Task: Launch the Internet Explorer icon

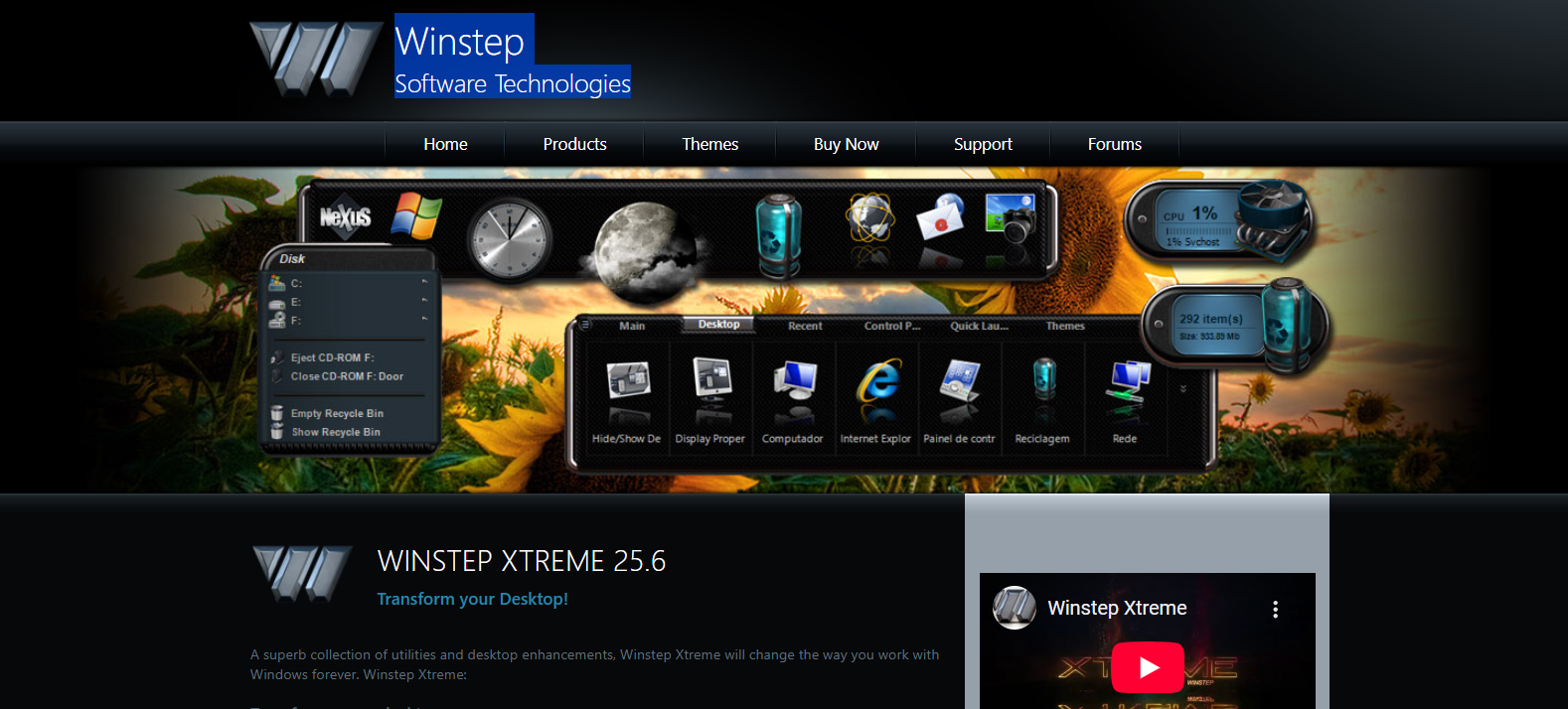Action: click(x=877, y=381)
